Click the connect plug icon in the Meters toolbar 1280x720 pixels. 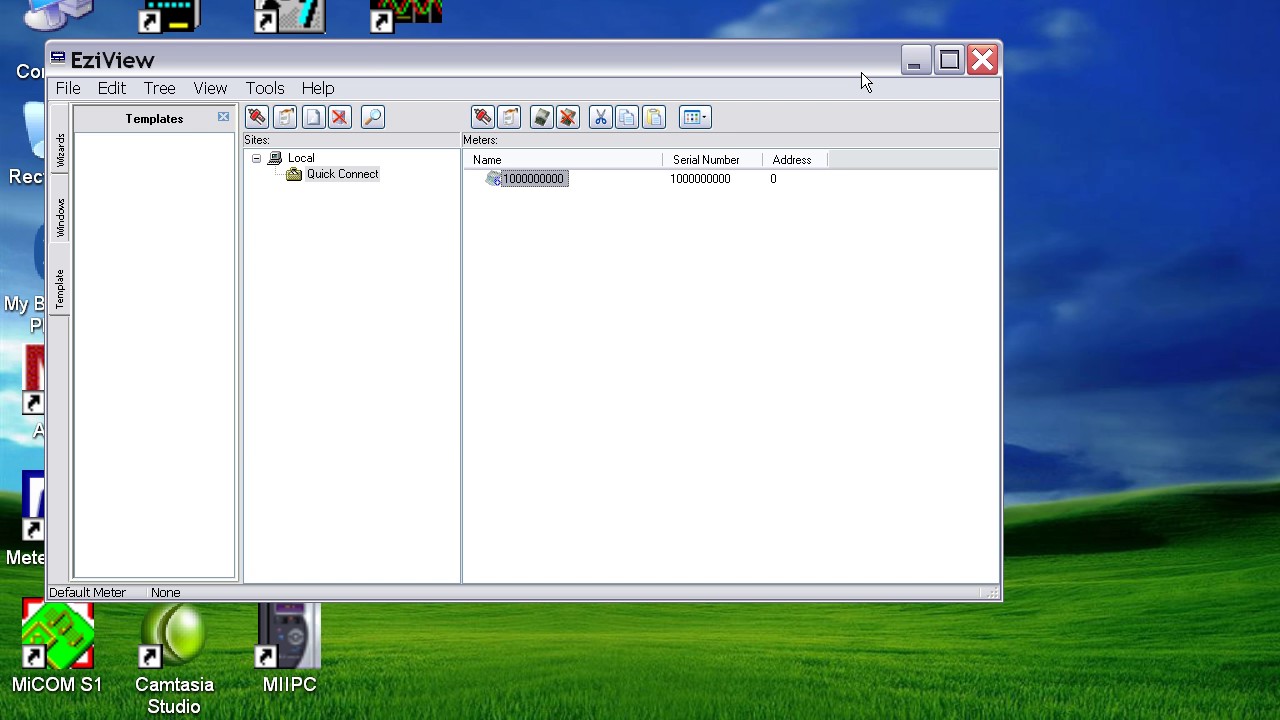pyautogui.click(x=482, y=117)
